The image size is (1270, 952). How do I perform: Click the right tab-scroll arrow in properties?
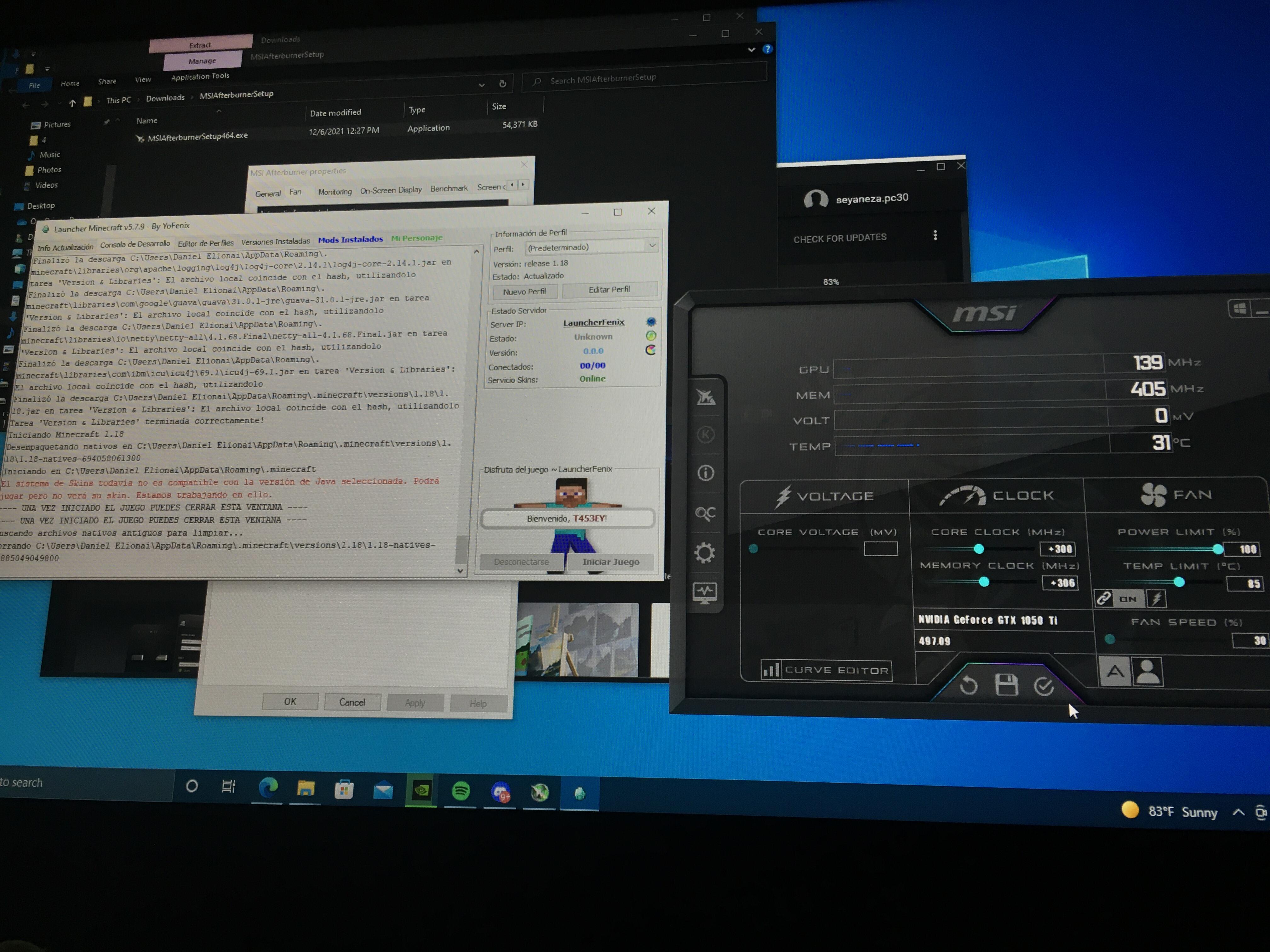523,184
